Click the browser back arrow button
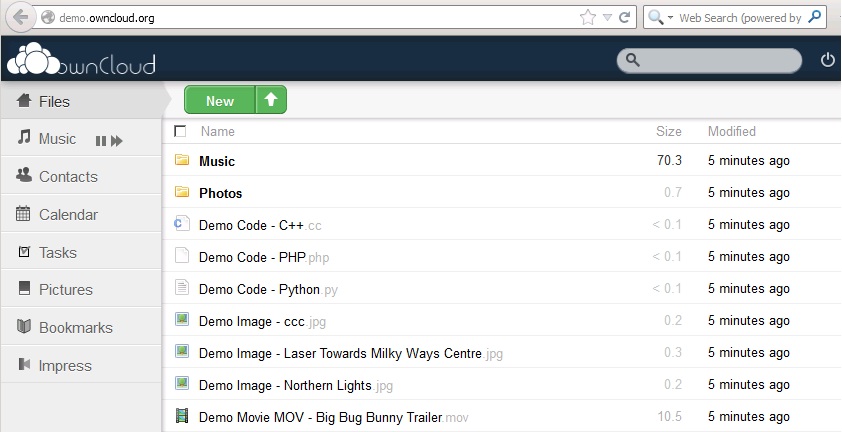 [20, 17]
